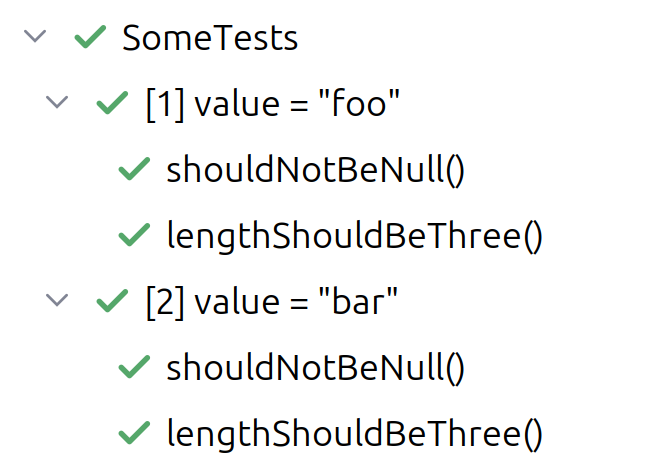Click the "SomeTests" text label
This screenshot has height=474, width=648.
pos(210,38)
